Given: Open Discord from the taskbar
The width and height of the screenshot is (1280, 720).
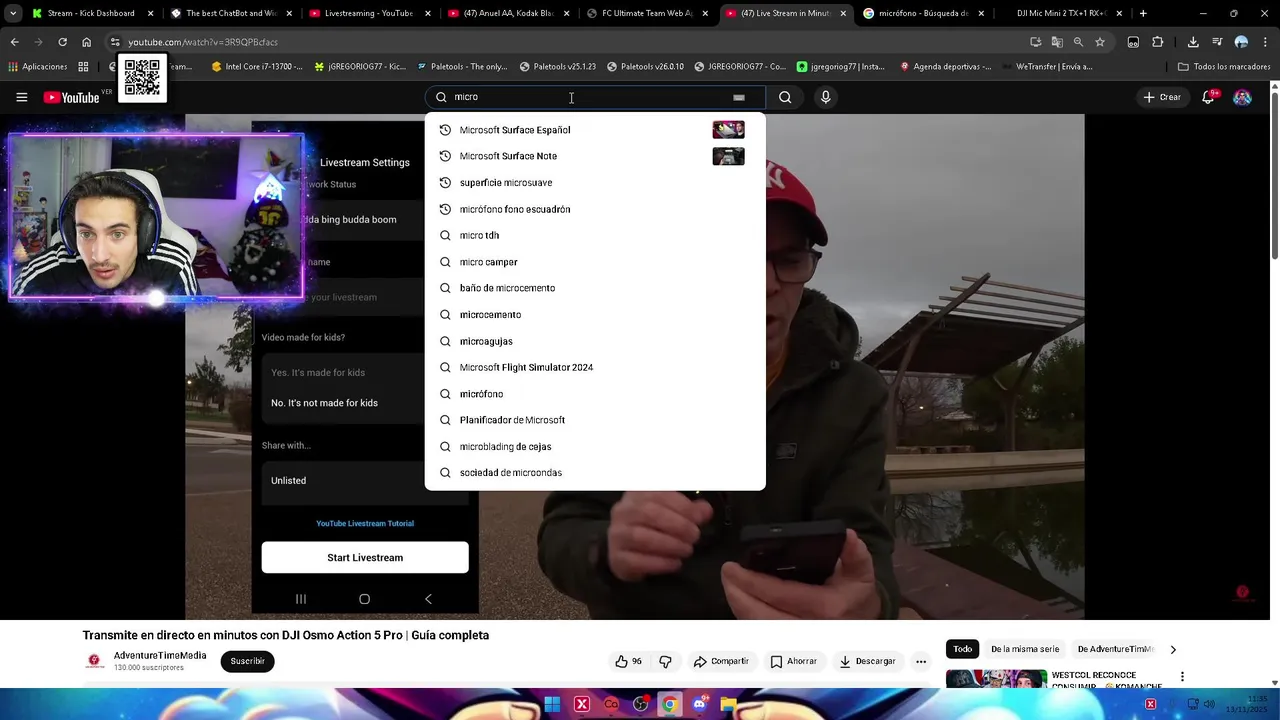Looking at the screenshot, I should coord(699,704).
